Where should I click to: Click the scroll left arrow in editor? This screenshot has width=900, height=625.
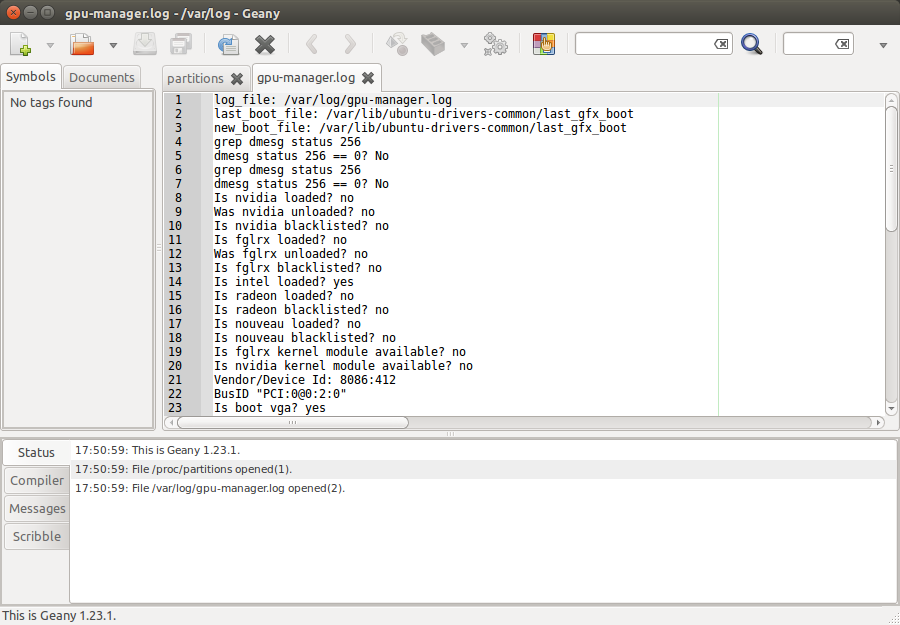pyautogui.click(x=170, y=422)
